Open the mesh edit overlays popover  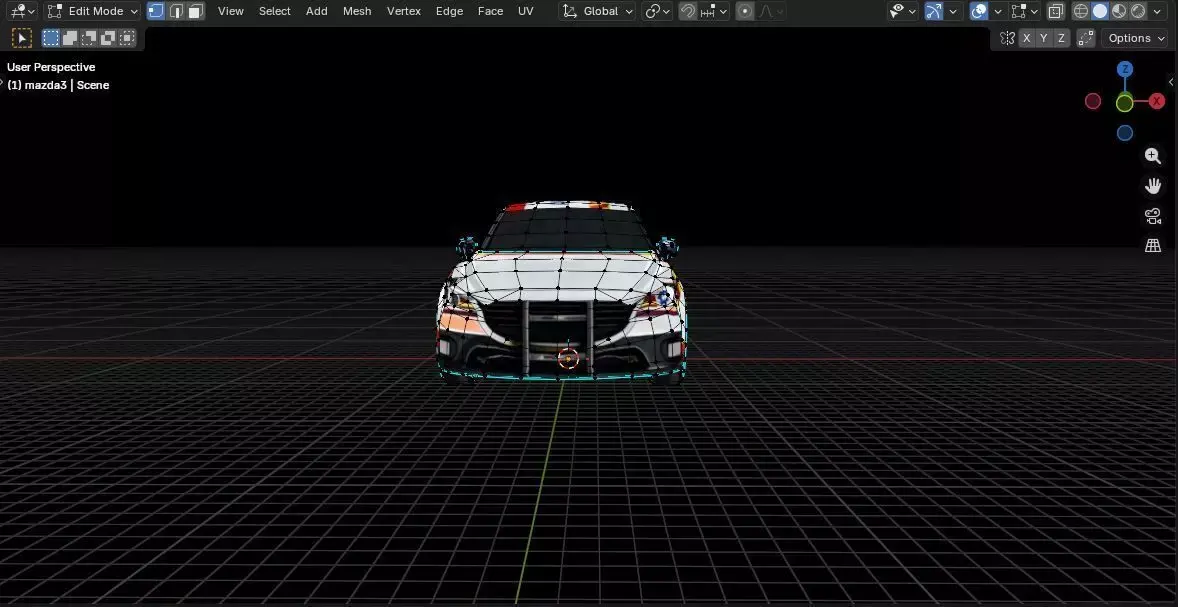pyautogui.click(x=1024, y=11)
